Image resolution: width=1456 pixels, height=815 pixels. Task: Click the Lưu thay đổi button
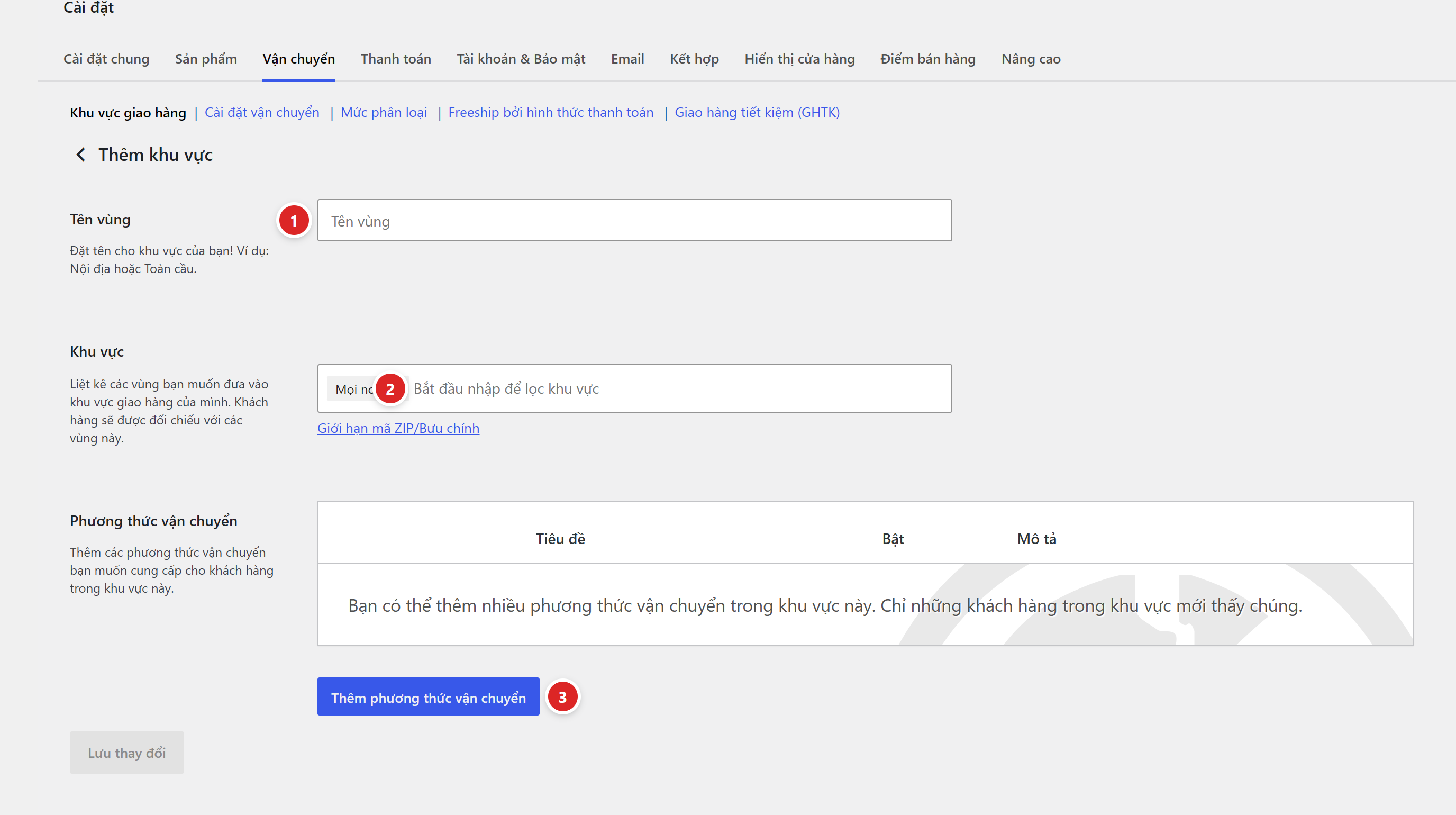[x=126, y=752]
